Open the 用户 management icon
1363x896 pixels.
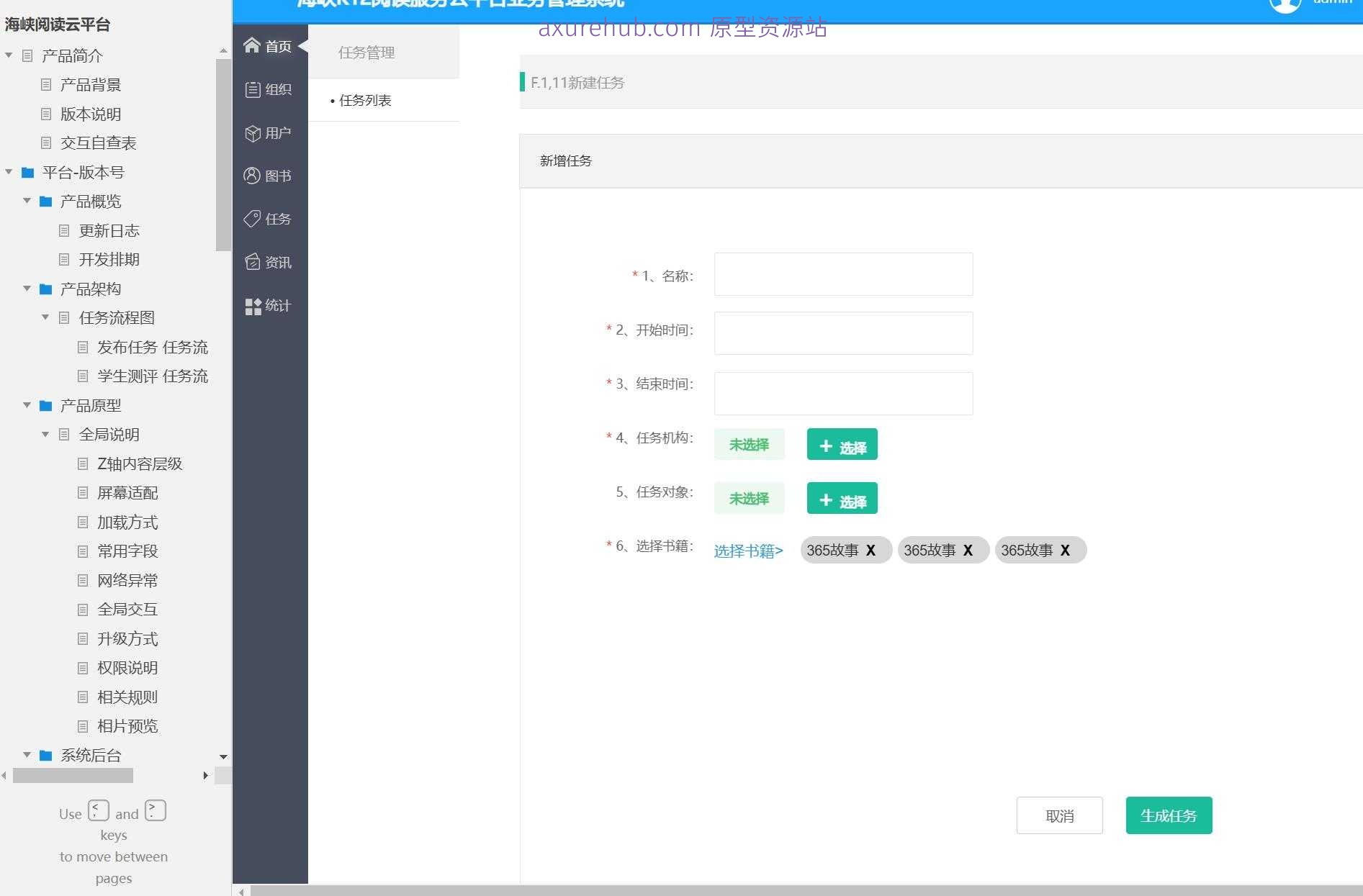[x=269, y=132]
